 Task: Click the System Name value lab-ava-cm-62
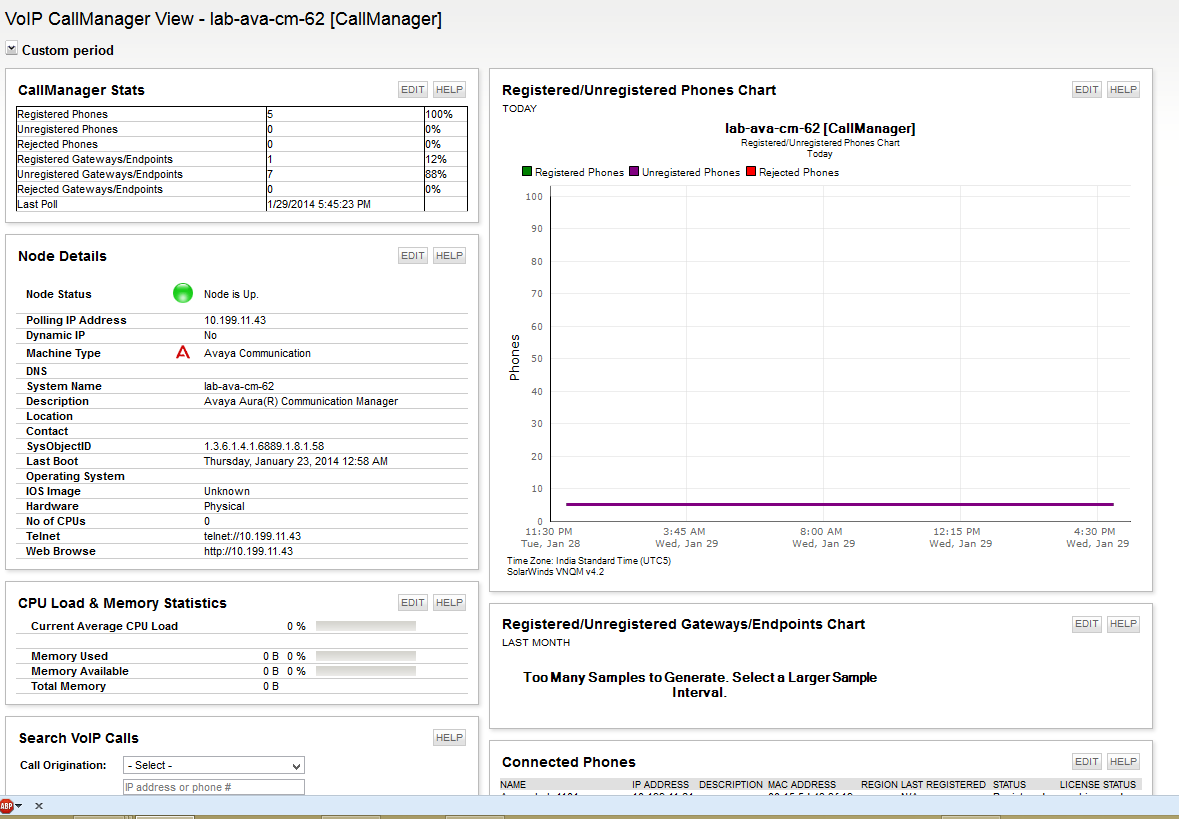pyautogui.click(x=239, y=387)
